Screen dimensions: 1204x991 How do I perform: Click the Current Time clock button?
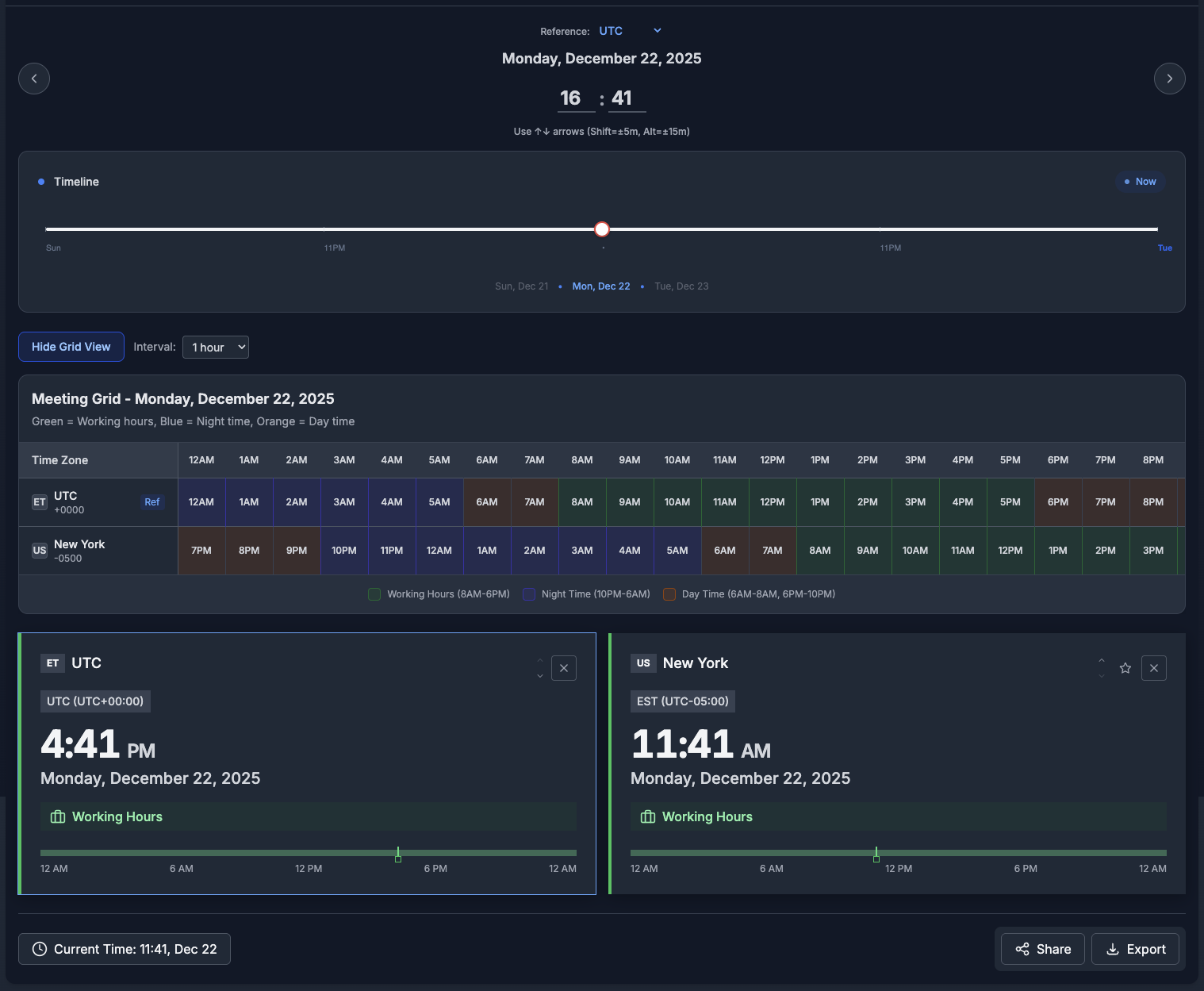coord(125,949)
